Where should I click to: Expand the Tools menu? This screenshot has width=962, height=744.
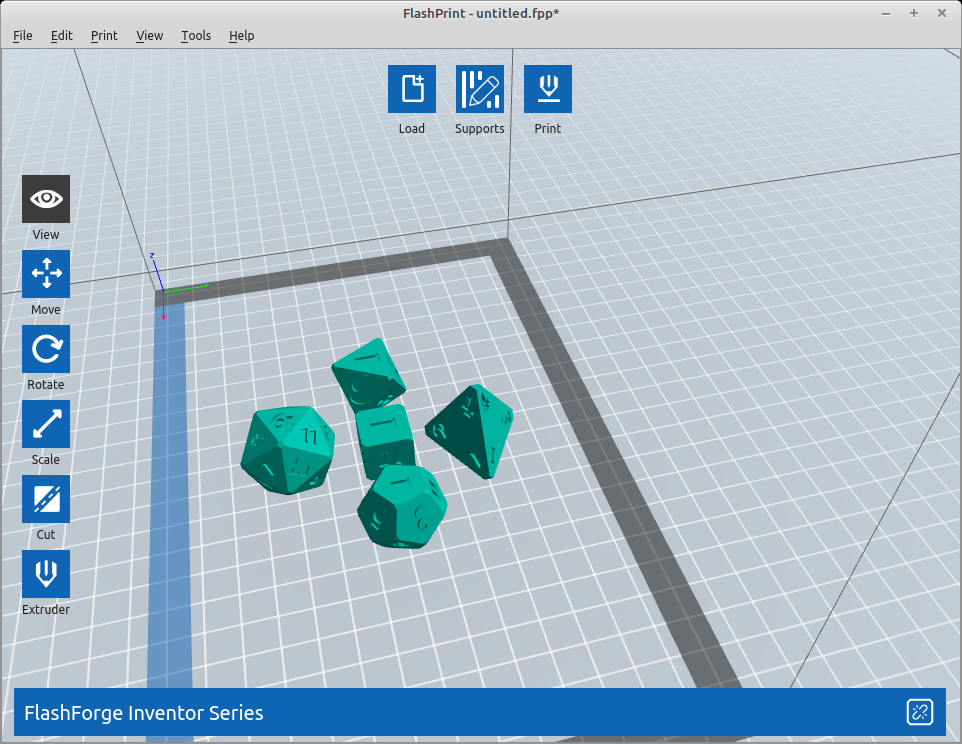[x=196, y=35]
